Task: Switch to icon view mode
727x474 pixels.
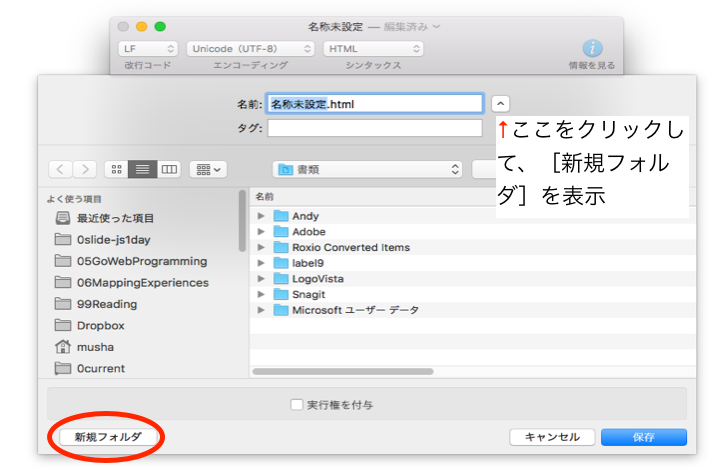Action: tap(117, 169)
